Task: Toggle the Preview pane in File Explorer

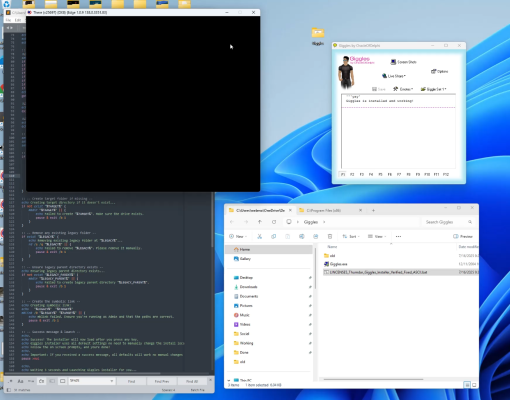Action: 463,236
